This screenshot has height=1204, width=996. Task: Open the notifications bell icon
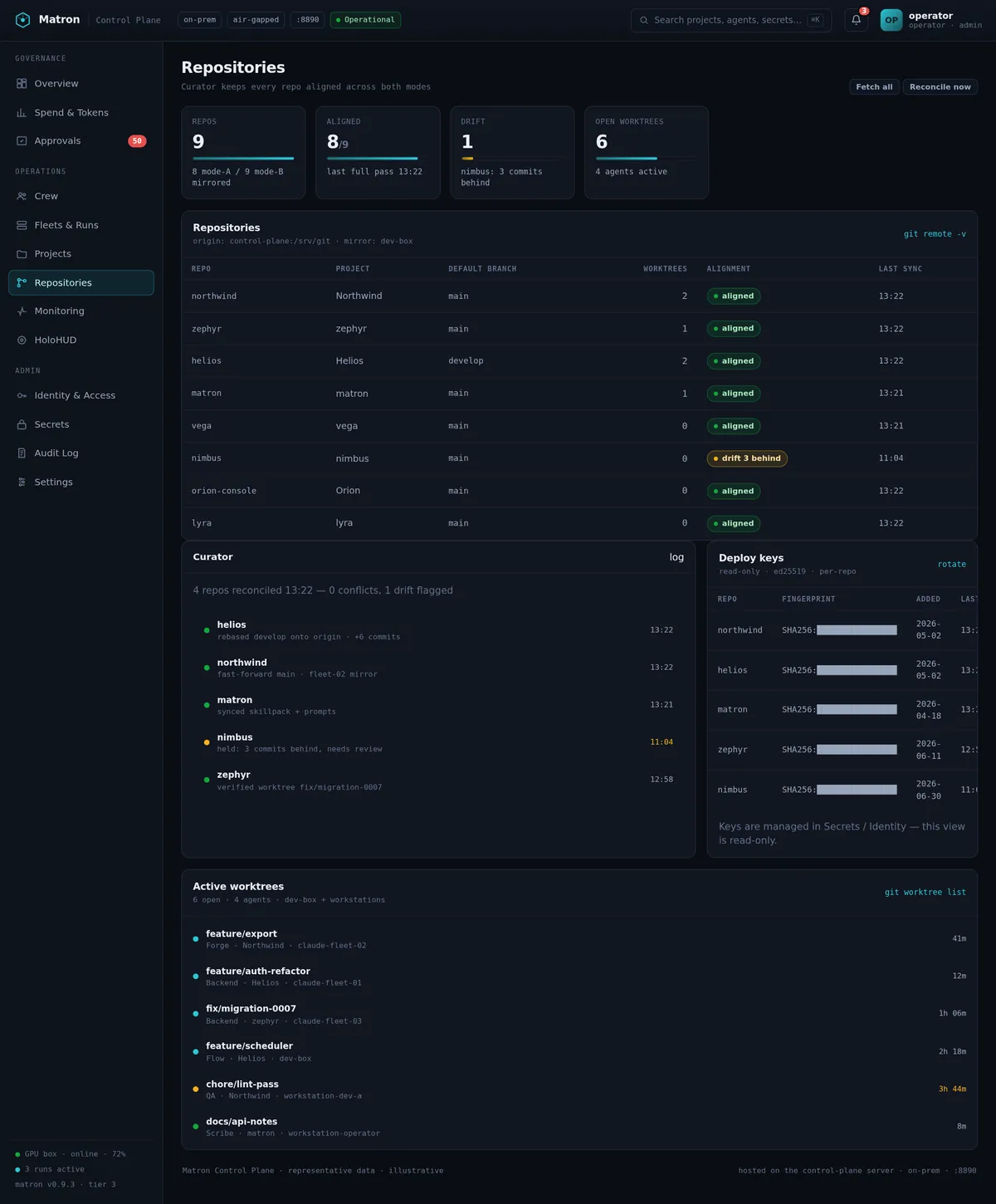[856, 20]
